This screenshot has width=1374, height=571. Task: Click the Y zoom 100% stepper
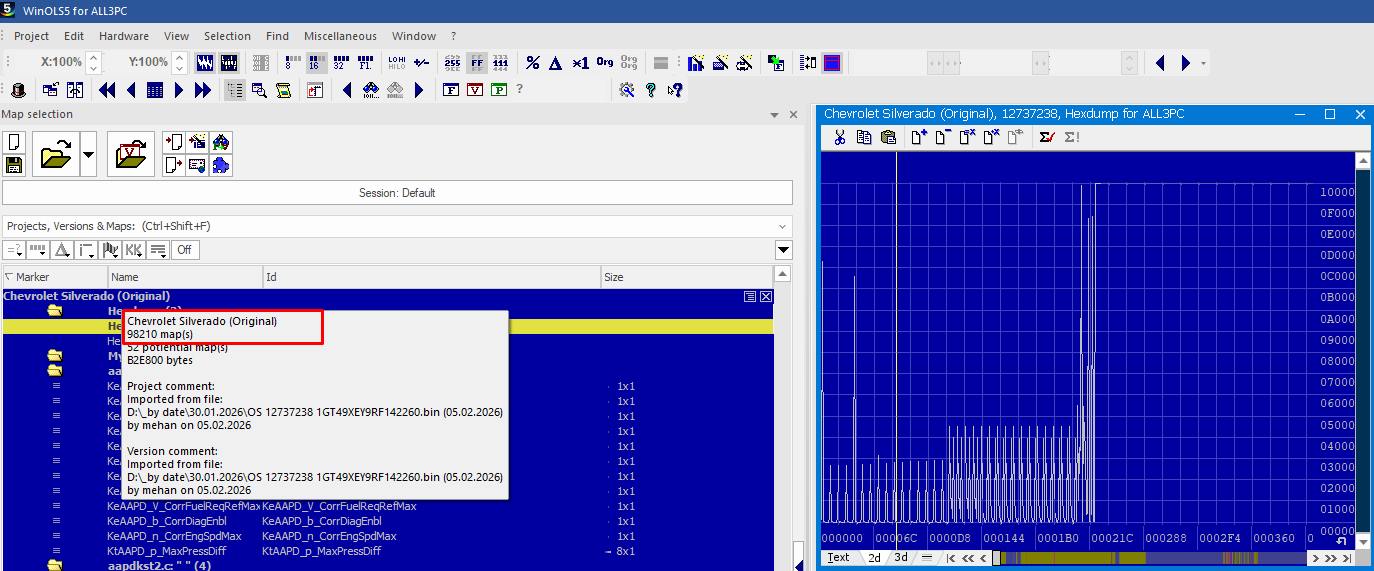click(180, 63)
